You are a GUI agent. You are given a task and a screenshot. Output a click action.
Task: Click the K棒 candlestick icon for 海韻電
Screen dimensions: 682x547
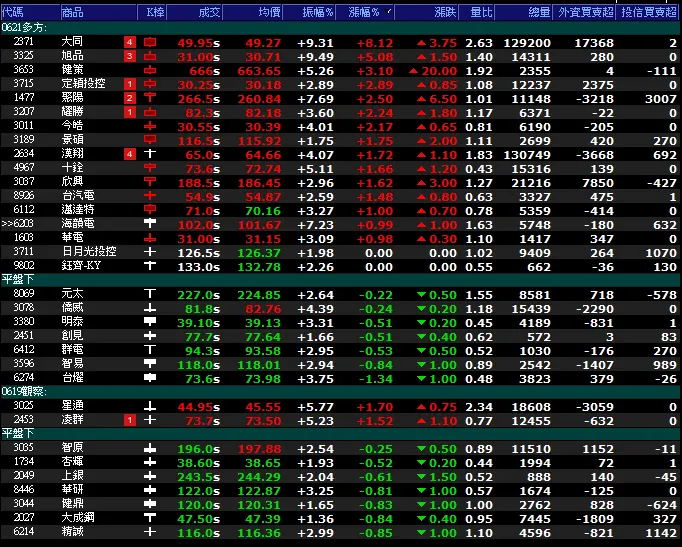150,224
